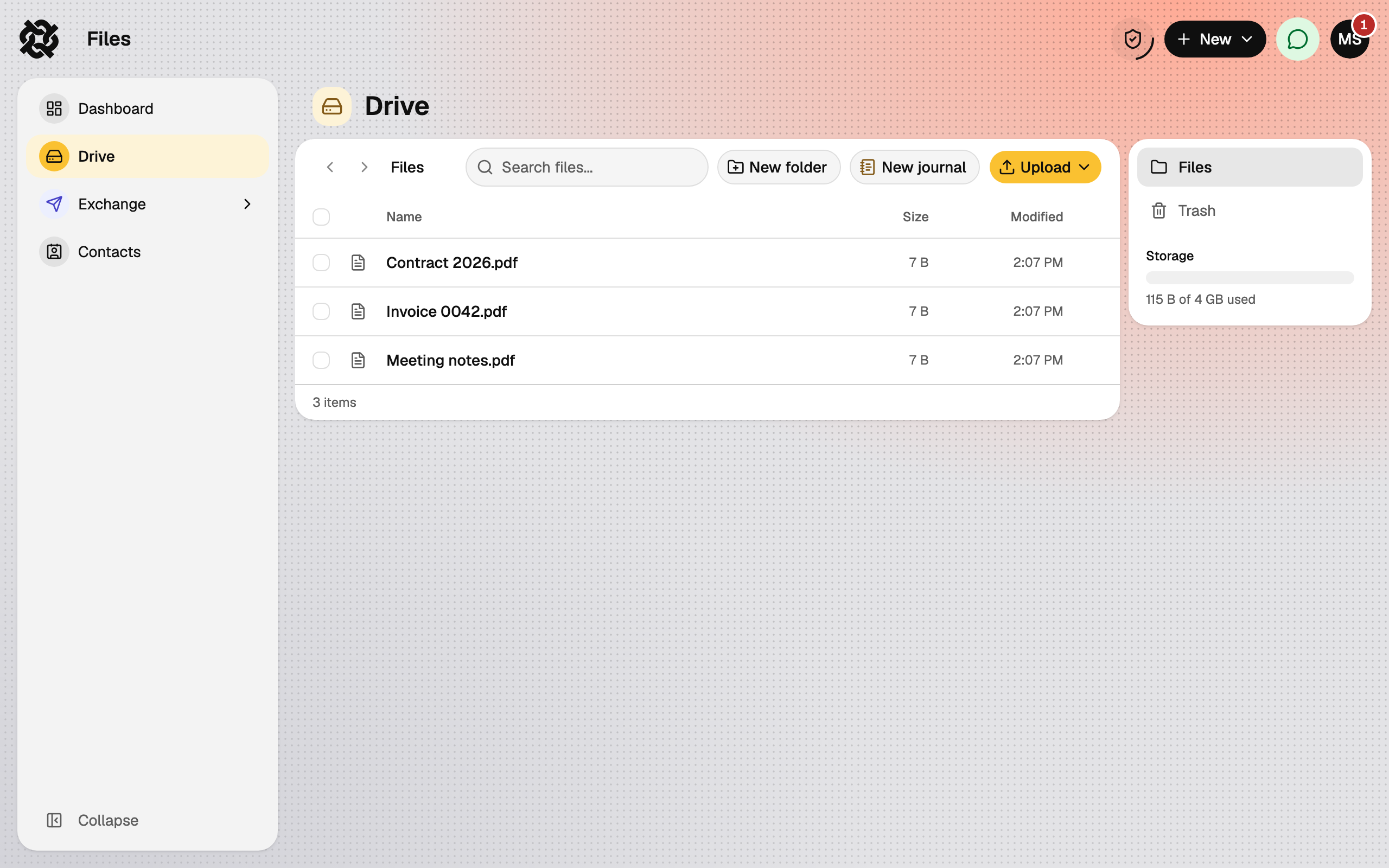Click the Exchange paper plane icon
The image size is (1389, 868).
point(54,204)
